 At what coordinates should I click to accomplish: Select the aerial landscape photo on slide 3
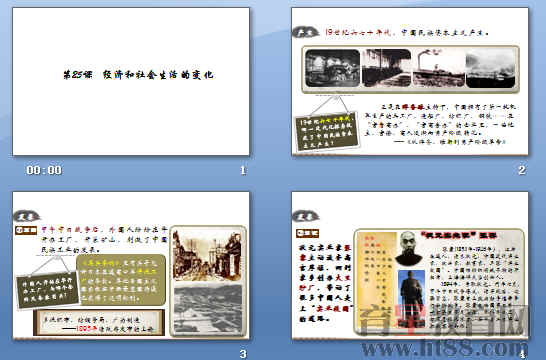pyautogui.click(x=207, y=309)
